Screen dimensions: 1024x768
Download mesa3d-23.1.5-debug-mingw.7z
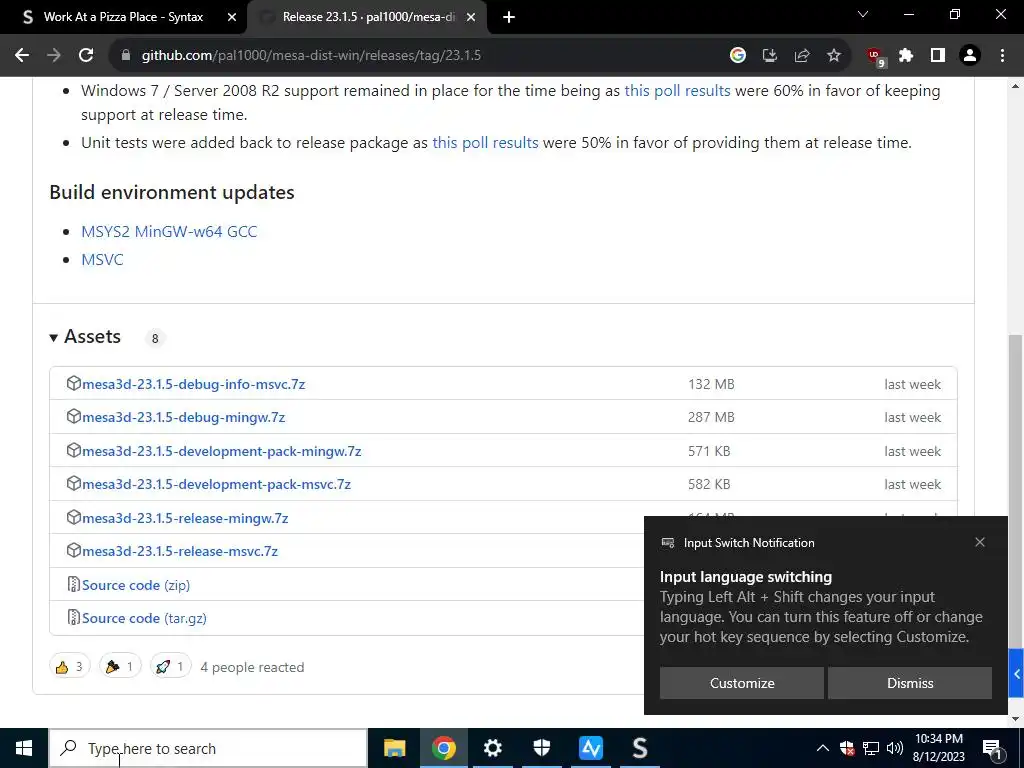[184, 417]
